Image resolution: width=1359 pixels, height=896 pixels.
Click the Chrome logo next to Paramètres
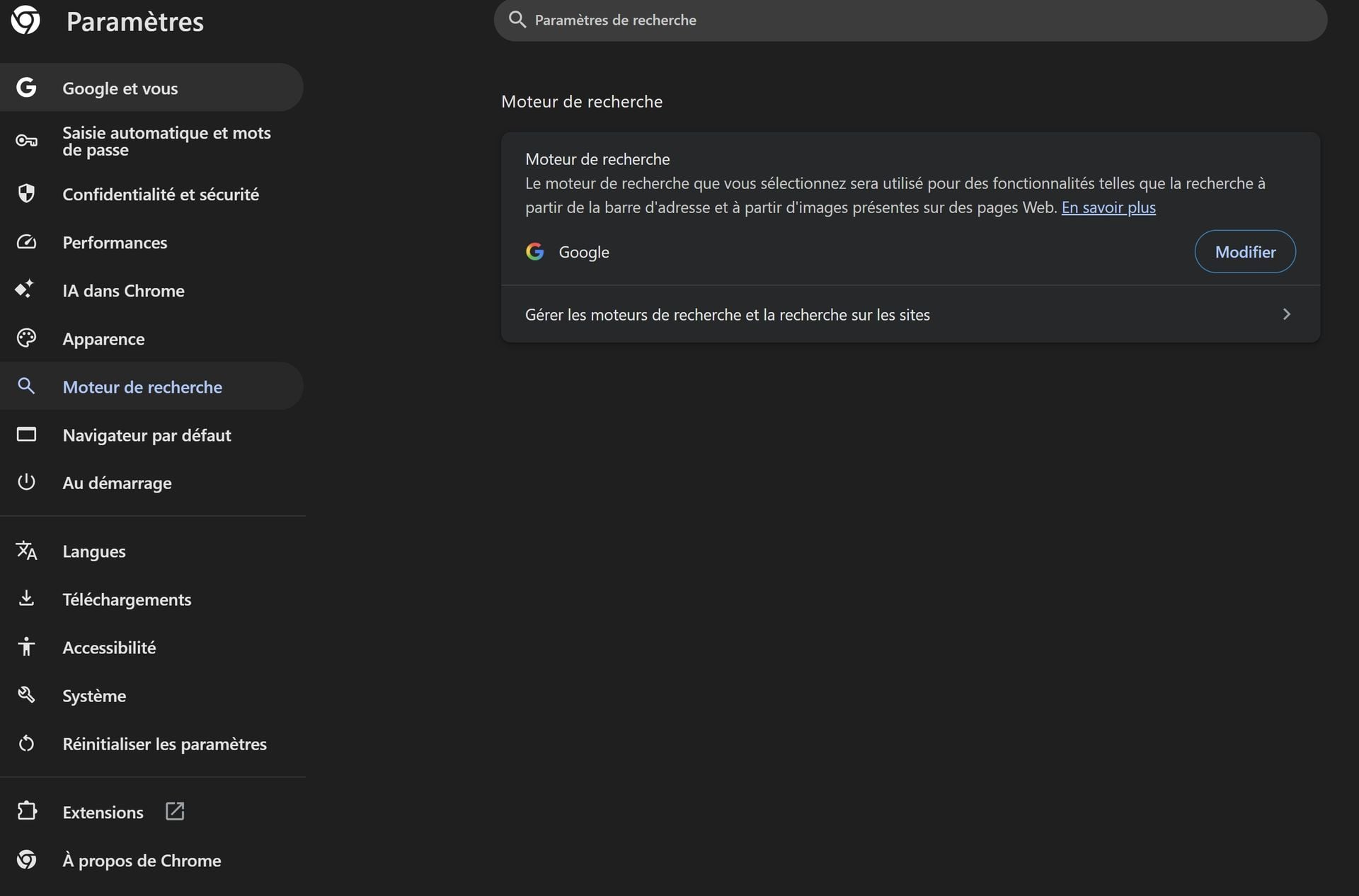pos(25,21)
